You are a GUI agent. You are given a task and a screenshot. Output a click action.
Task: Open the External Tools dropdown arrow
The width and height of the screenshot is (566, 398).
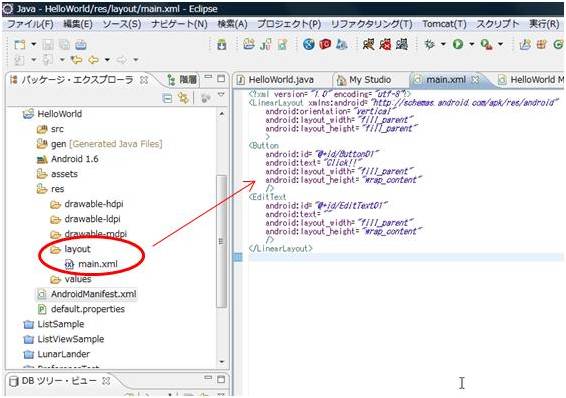(x=500, y=44)
